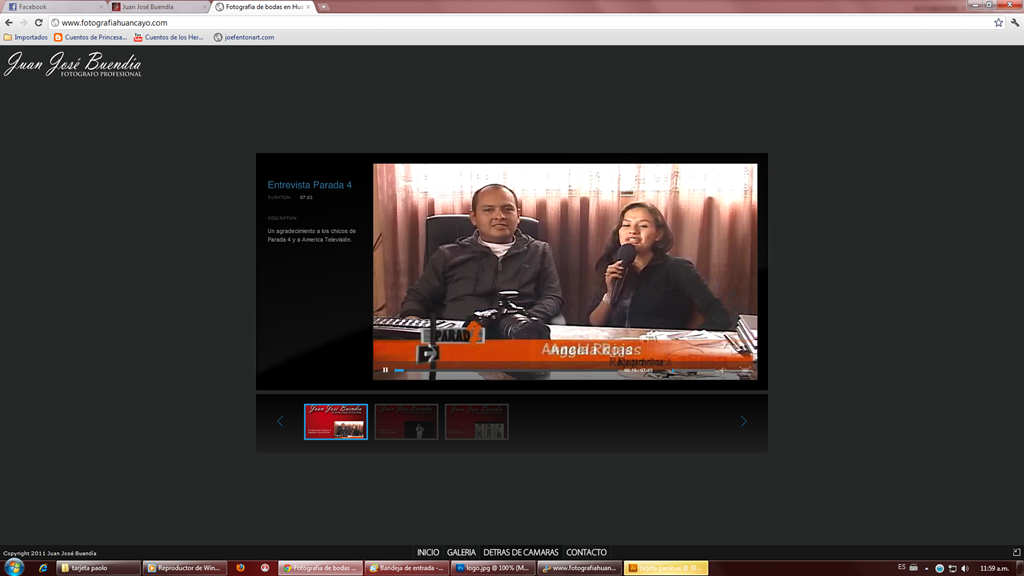This screenshot has height=576, width=1024.
Task: Open the third dimmed video thumbnail
Action: (x=477, y=421)
